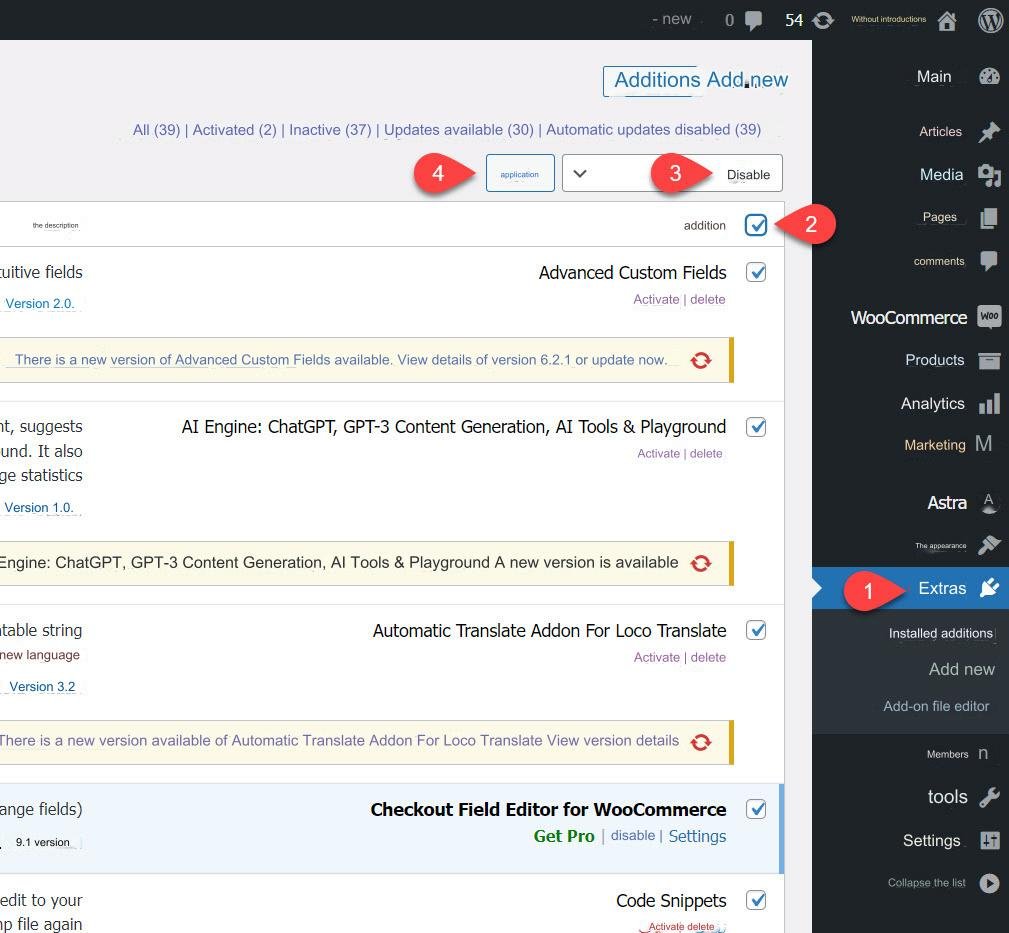Open Articles menu in sidebar
The image size is (1009, 933).
pos(940,131)
